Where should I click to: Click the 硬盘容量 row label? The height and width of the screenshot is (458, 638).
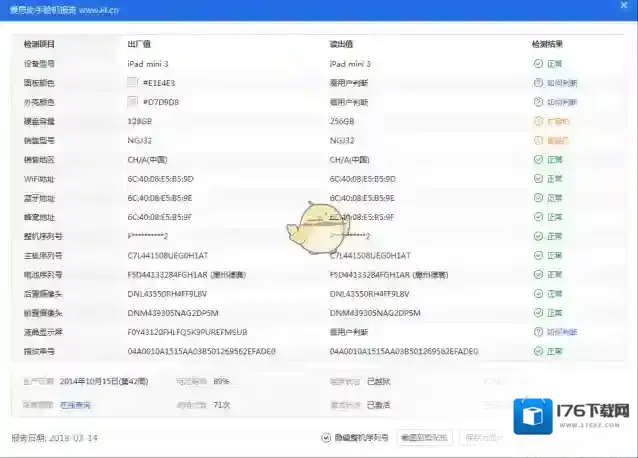39,121
